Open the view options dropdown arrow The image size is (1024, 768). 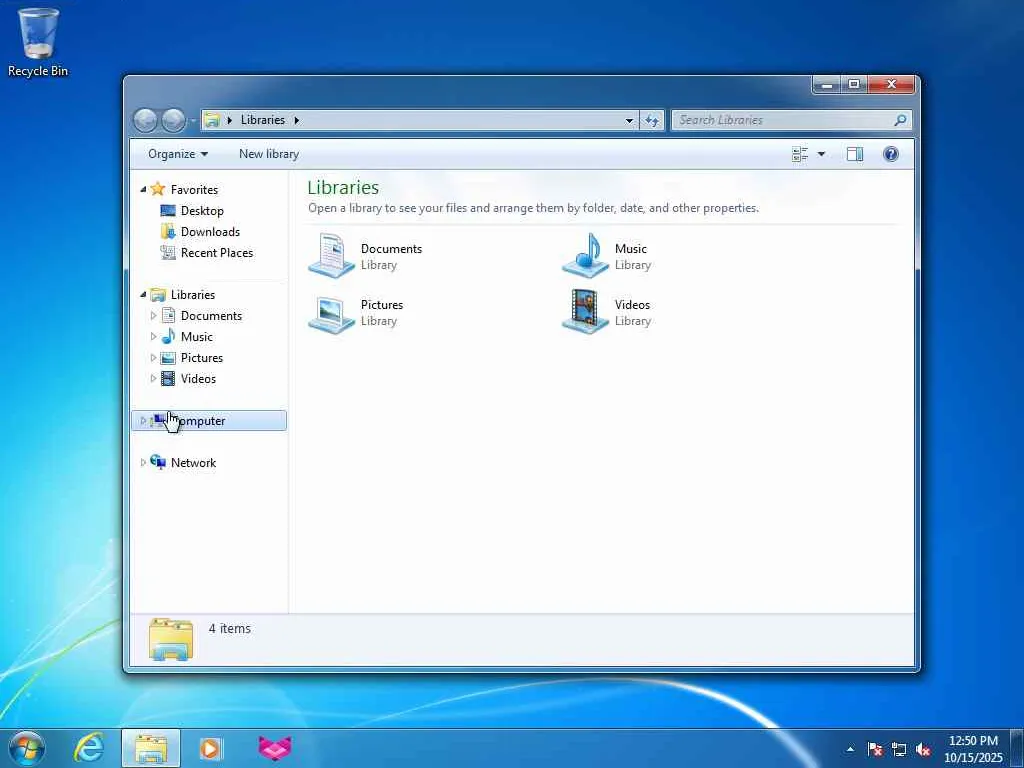[821, 154]
